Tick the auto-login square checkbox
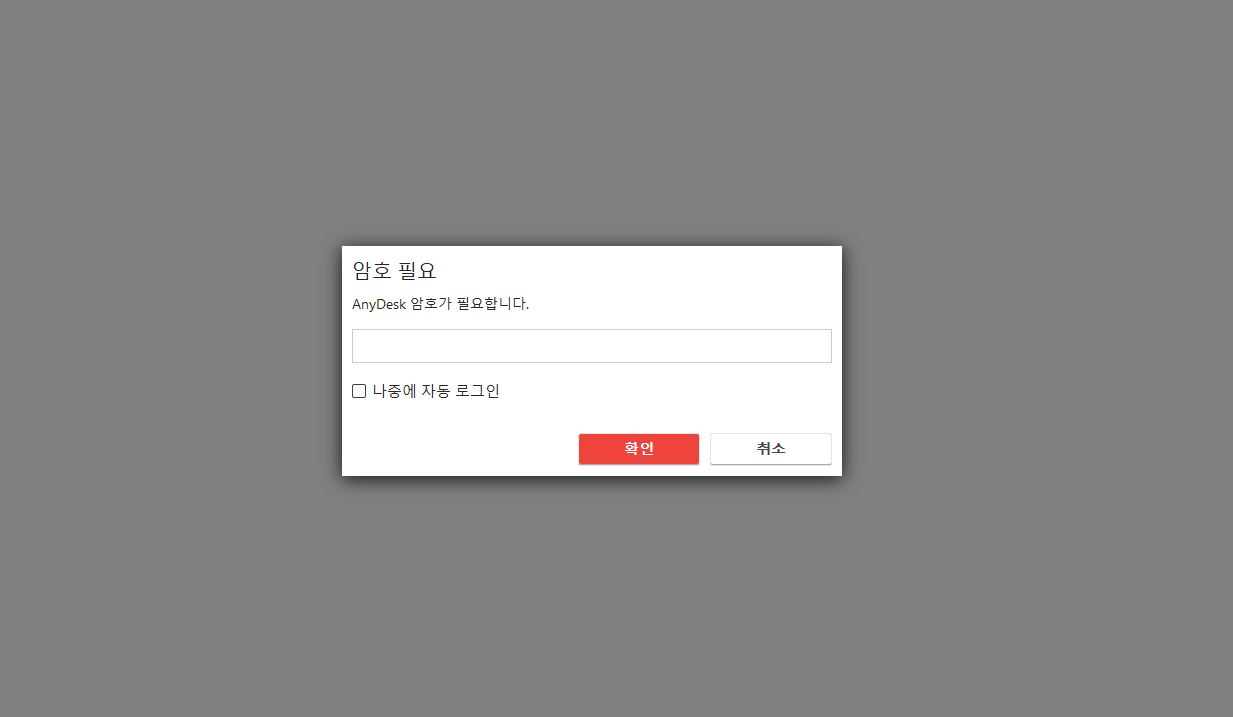The image size is (1233, 717). (359, 391)
